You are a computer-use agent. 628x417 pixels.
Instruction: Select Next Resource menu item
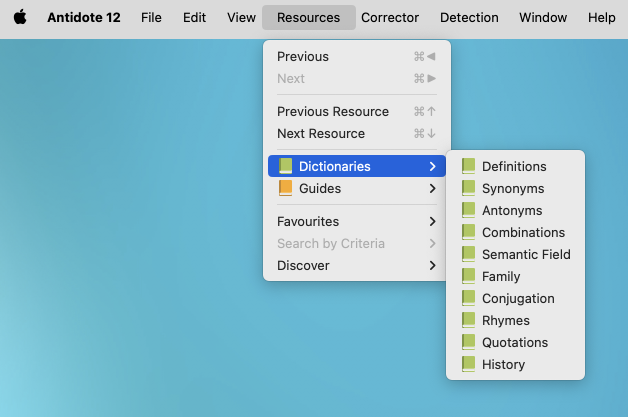[321, 133]
